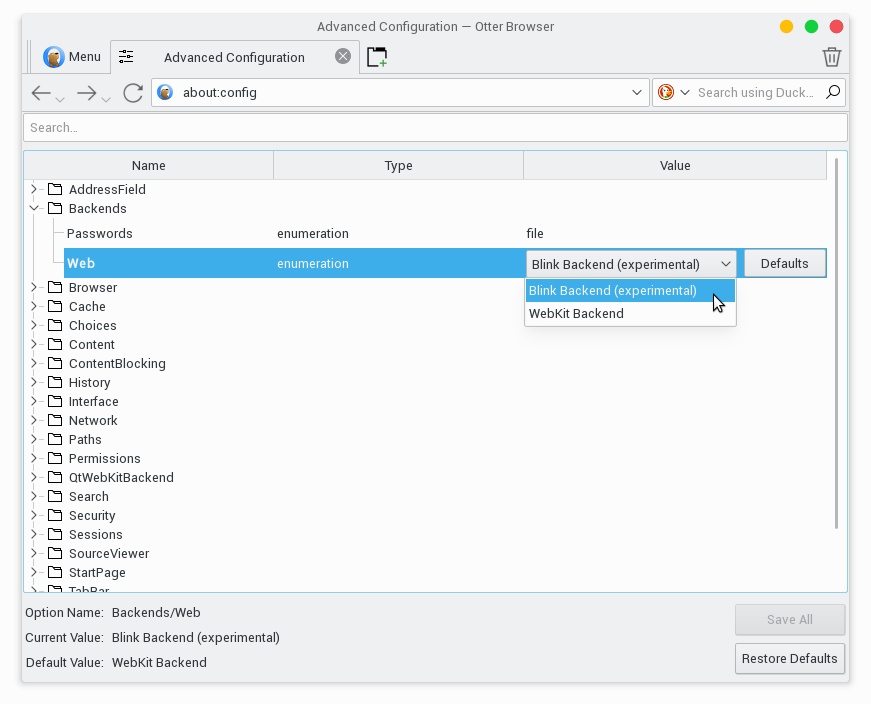Open address bar history dropdown
871x704 pixels.
coord(637,92)
